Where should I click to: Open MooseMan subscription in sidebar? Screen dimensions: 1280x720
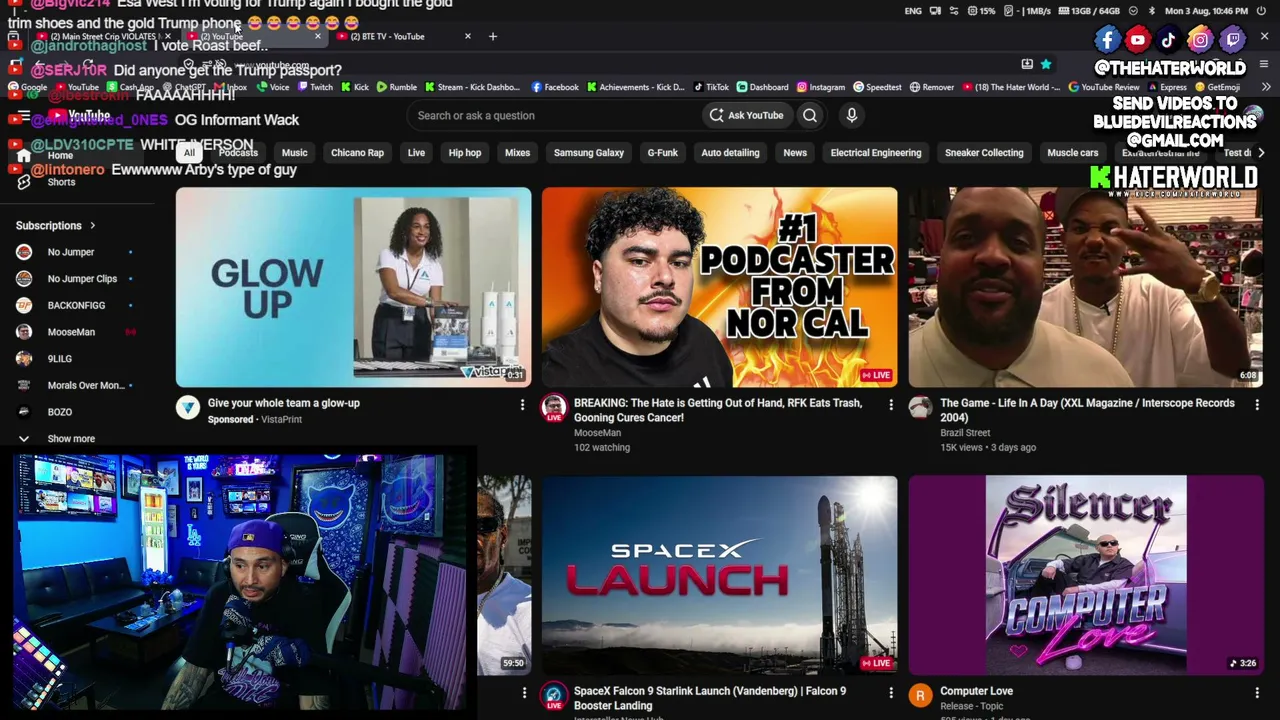[74, 332]
